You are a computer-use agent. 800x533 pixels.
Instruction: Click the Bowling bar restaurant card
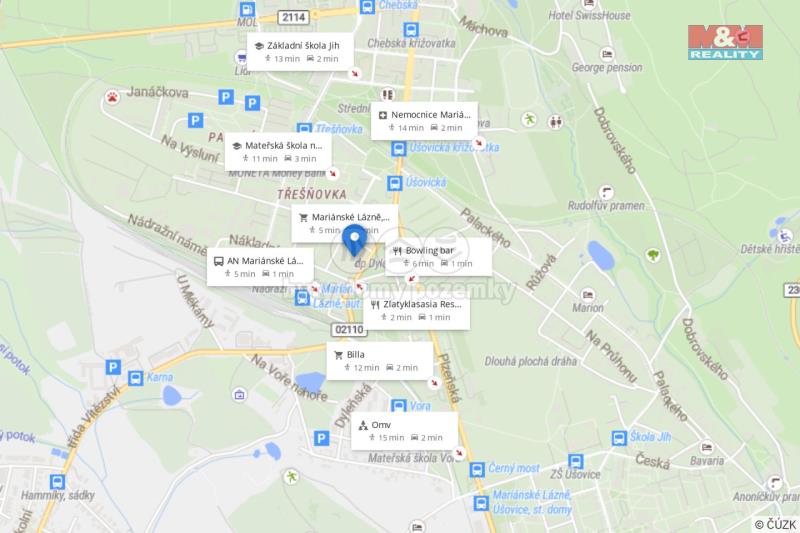click(438, 257)
